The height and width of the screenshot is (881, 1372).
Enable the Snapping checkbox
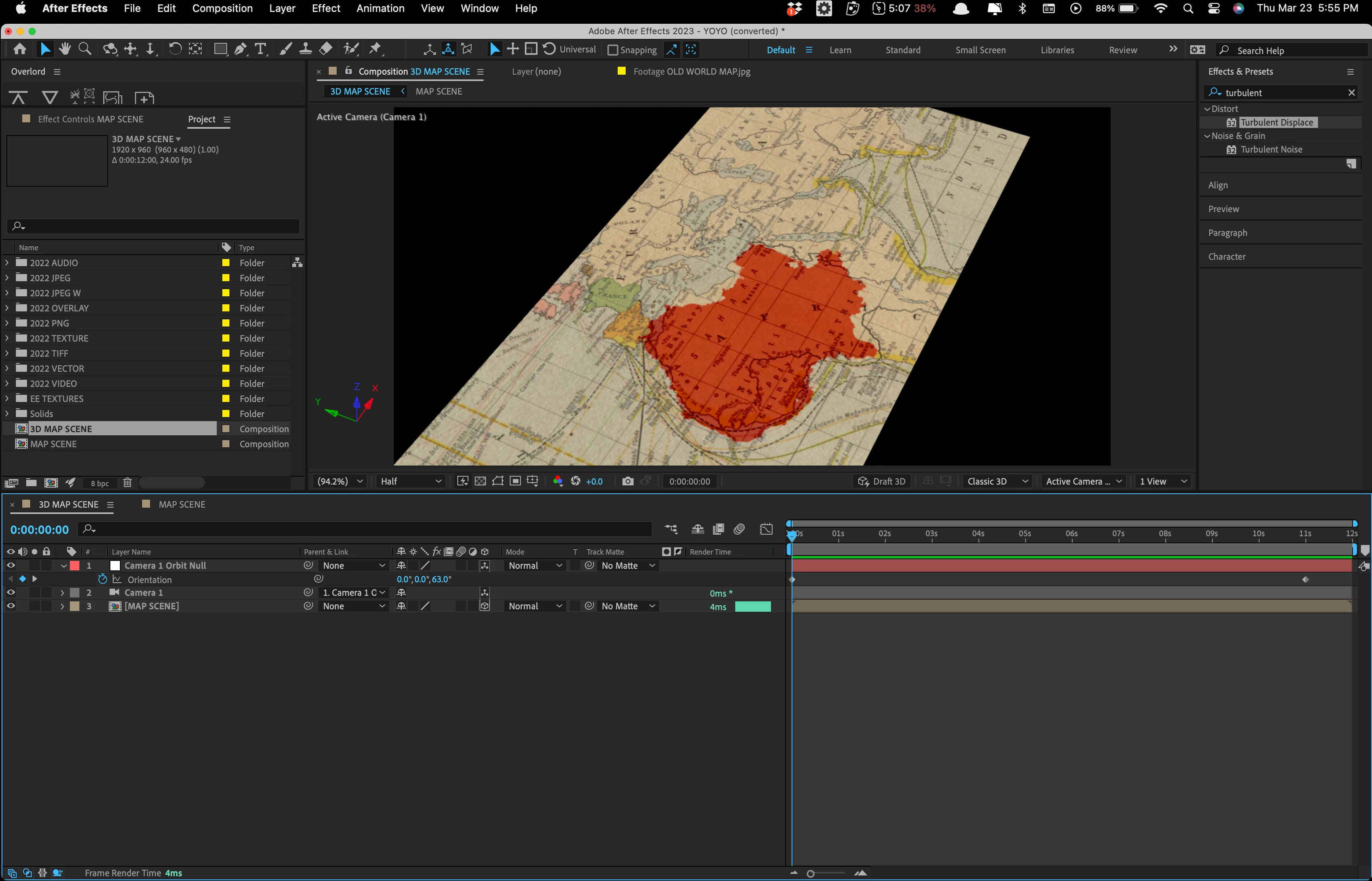coord(613,50)
